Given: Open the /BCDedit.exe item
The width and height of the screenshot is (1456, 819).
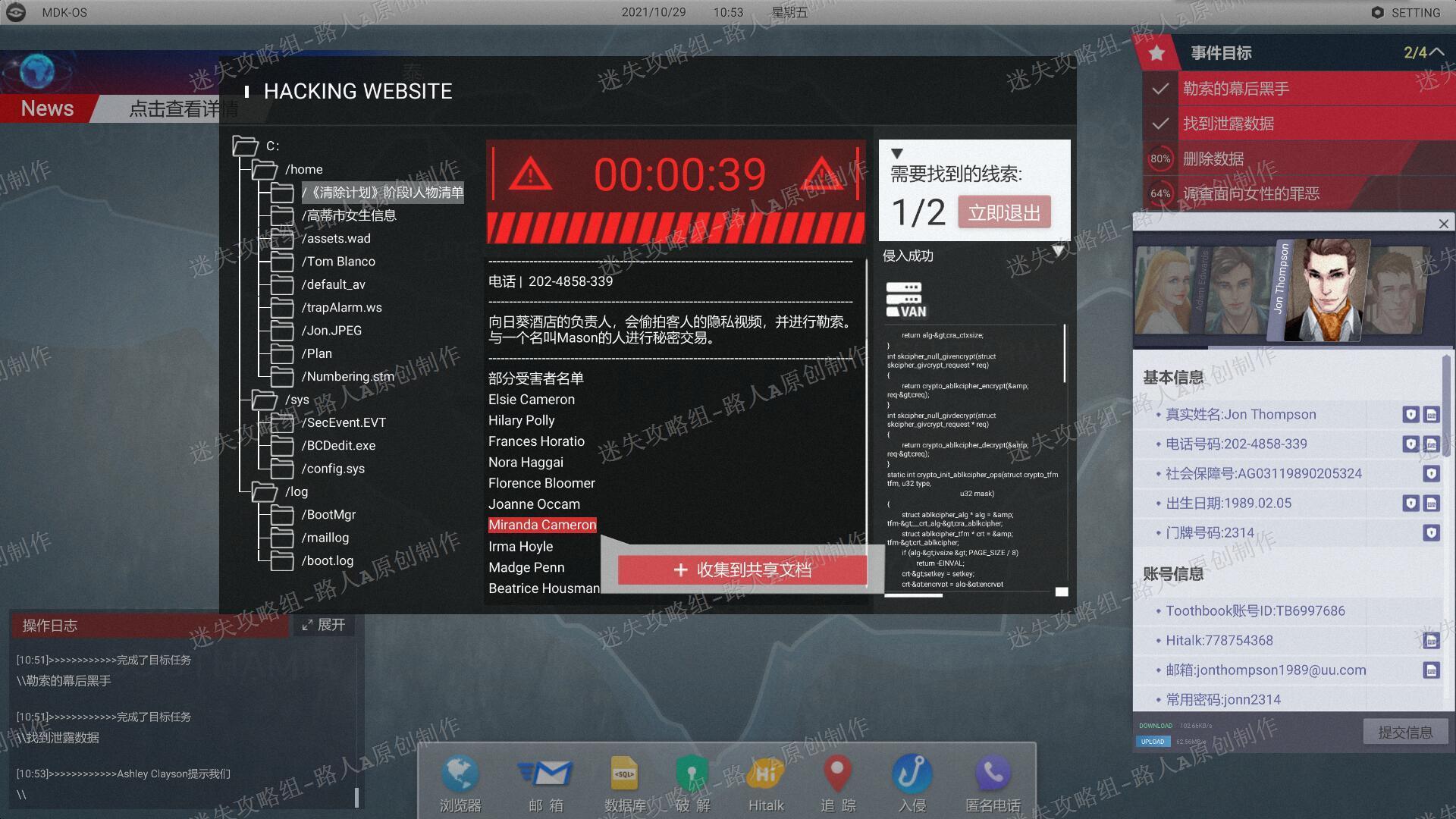Looking at the screenshot, I should coord(338,445).
